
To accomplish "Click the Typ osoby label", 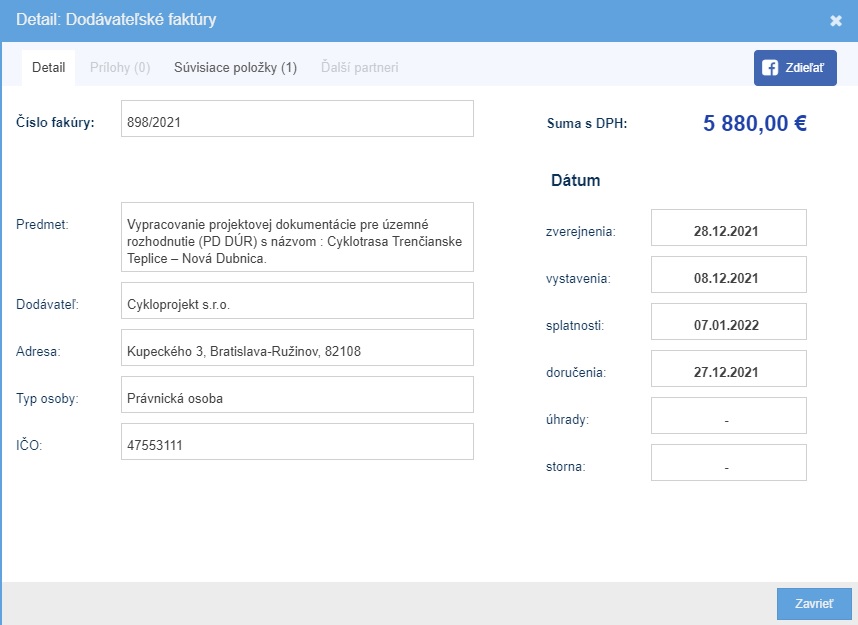I will (47, 399).
